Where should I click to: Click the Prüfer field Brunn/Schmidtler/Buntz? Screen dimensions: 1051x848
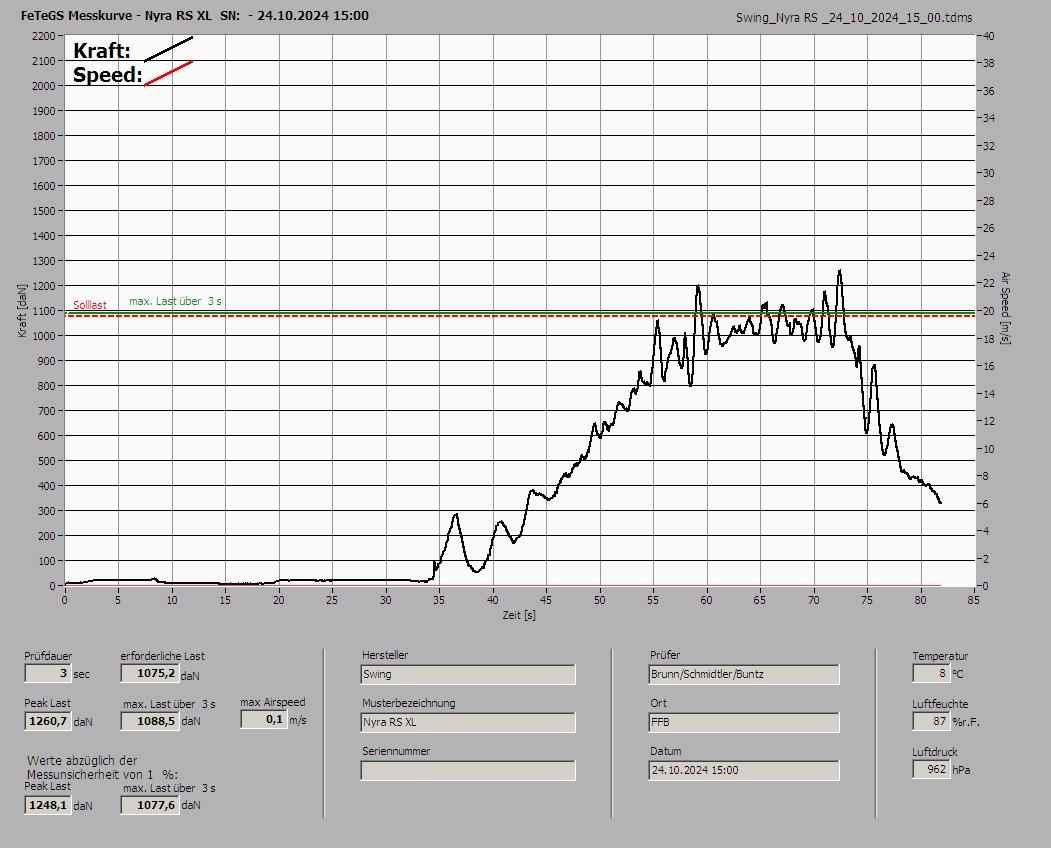coord(744,674)
